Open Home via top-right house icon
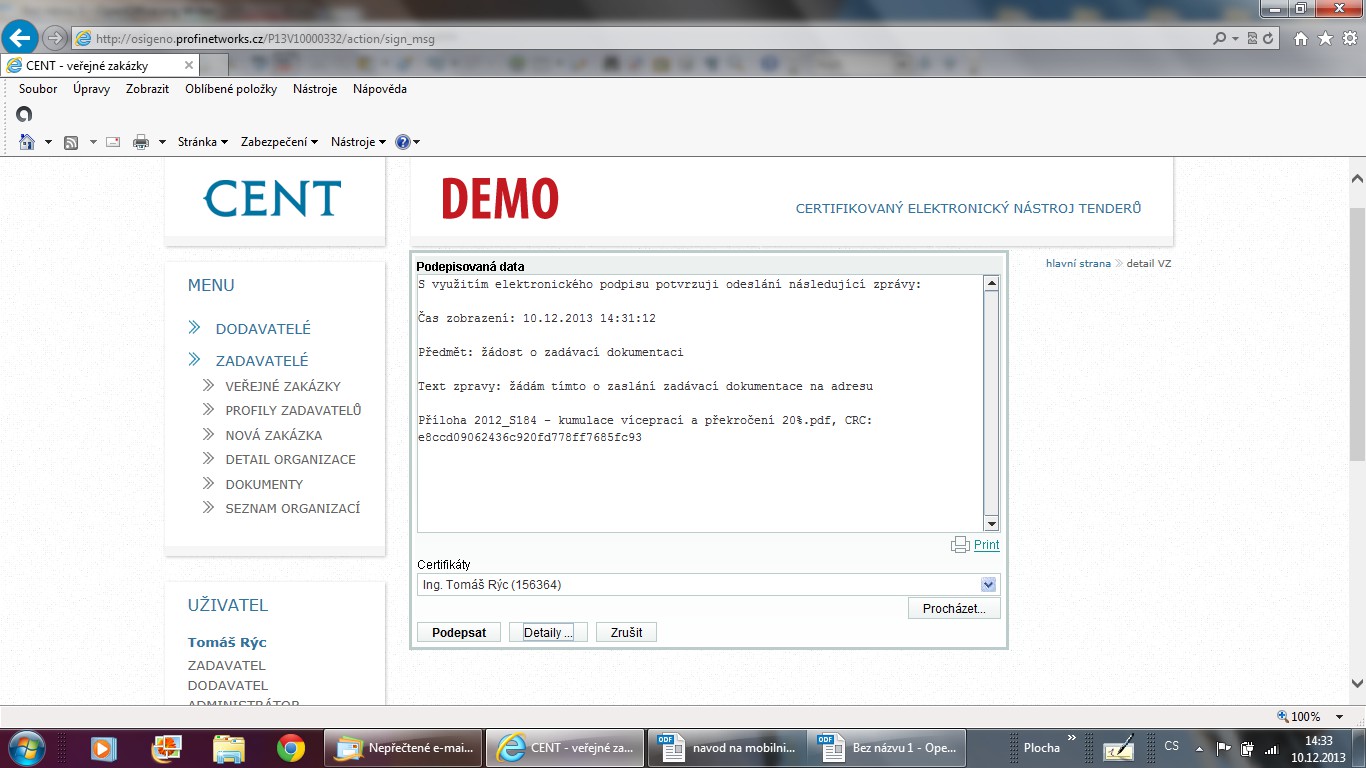Viewport: 1366px width, 768px height. [x=1300, y=38]
